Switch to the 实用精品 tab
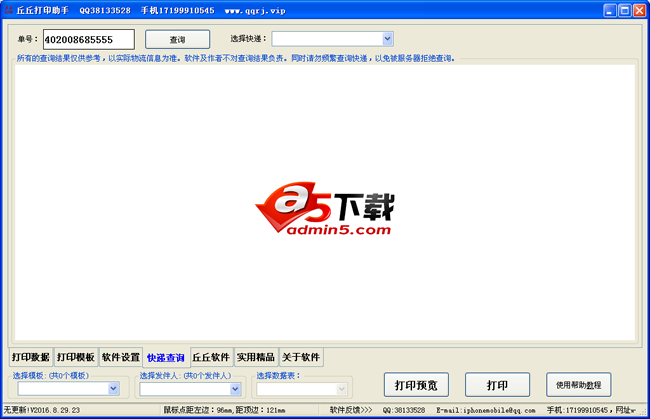Viewport: 650px width, 419px height. tap(256, 357)
